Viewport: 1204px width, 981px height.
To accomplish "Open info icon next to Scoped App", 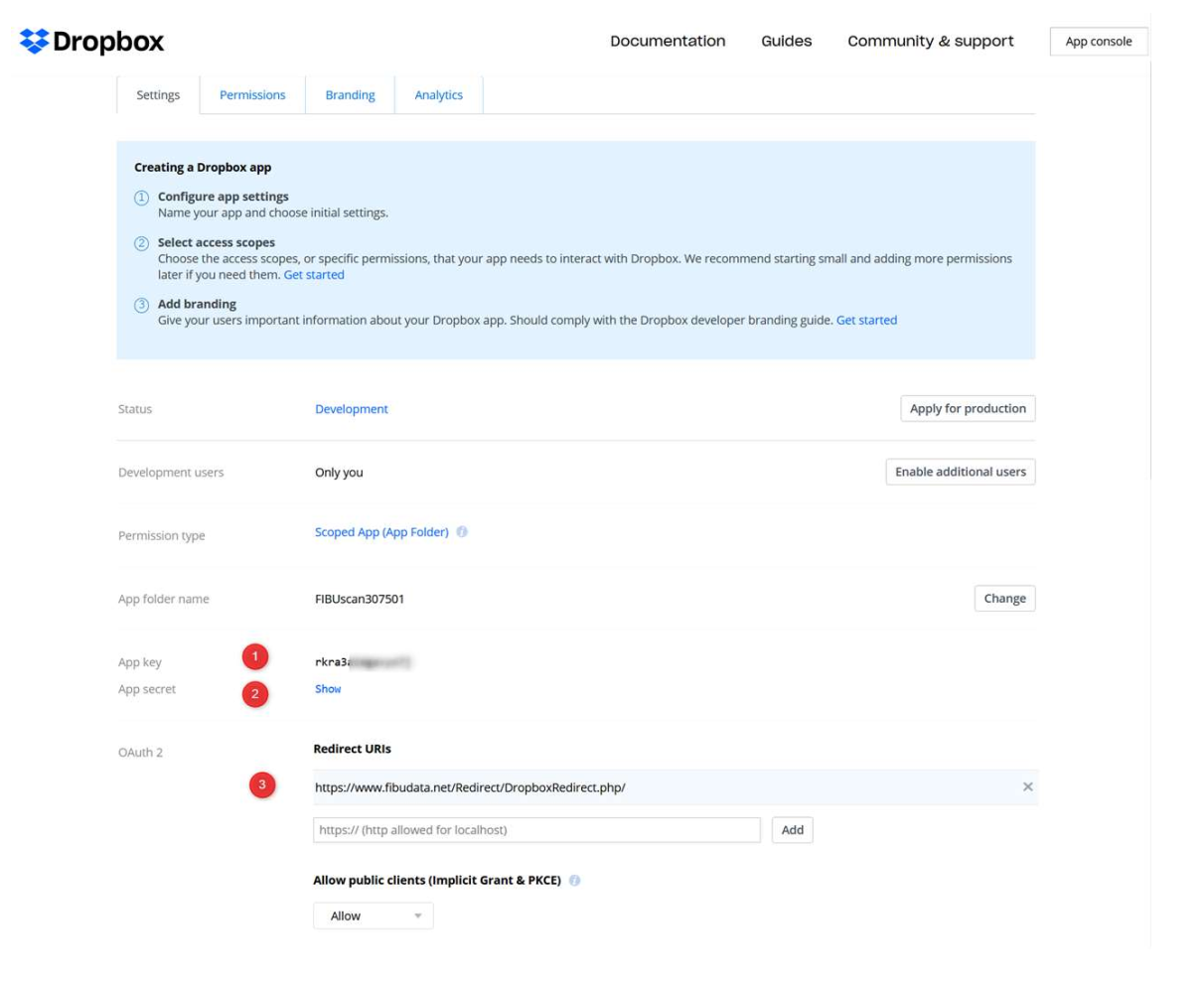I will 462,532.
